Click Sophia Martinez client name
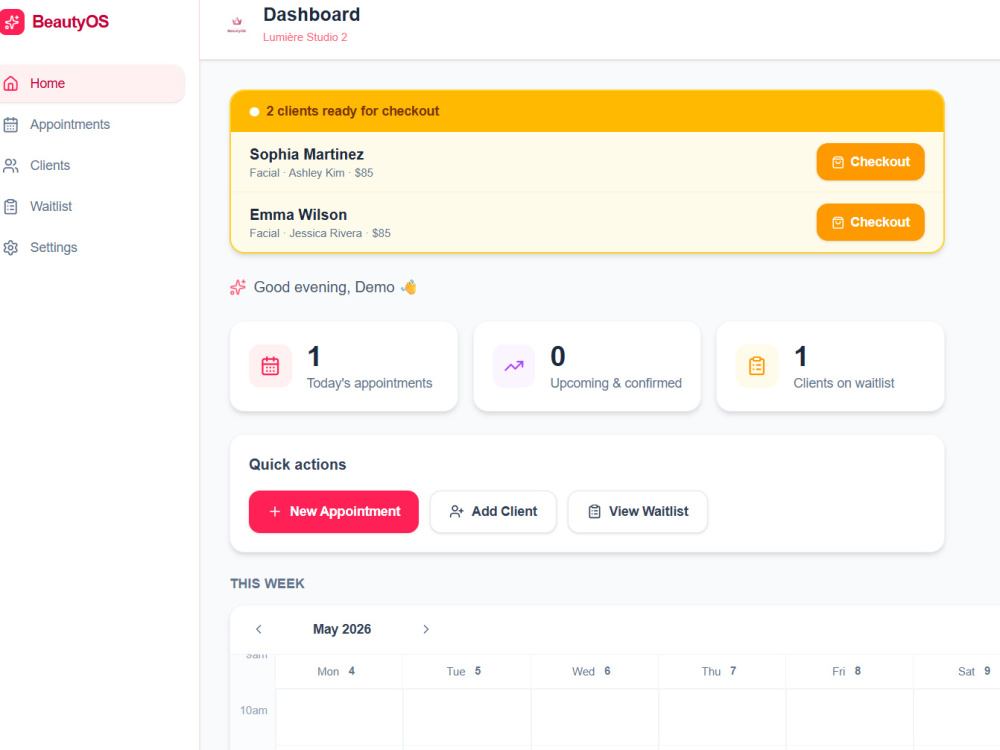Screen dimensions: 1000x750 [x=307, y=154]
